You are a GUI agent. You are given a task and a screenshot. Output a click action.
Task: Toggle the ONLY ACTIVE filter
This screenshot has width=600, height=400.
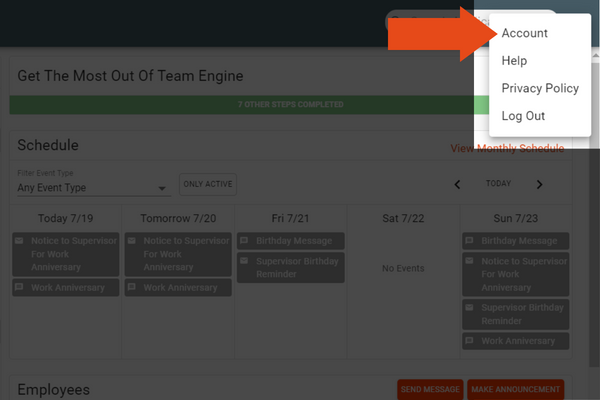pyautogui.click(x=208, y=184)
